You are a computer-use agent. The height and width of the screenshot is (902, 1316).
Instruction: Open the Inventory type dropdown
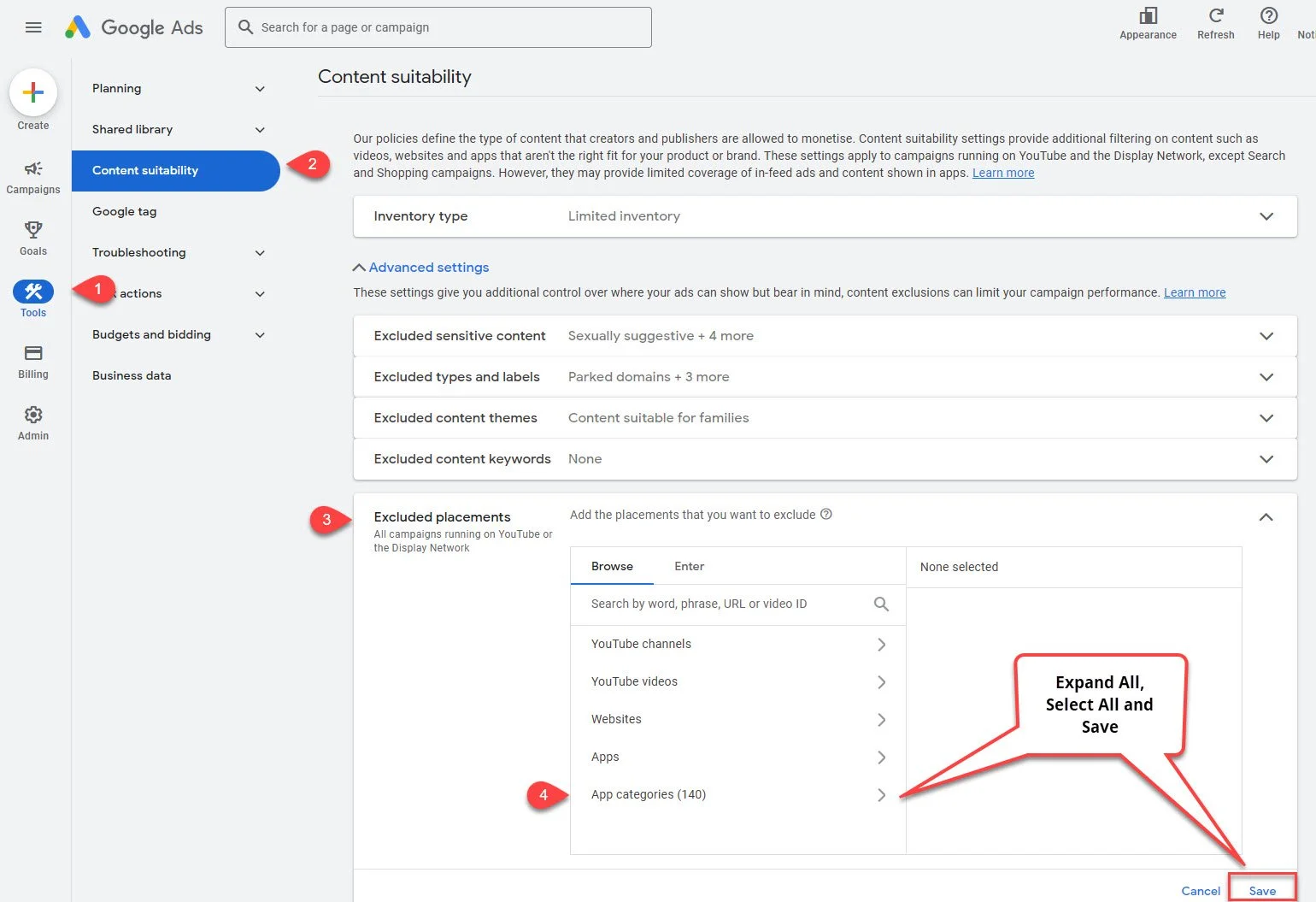pos(1266,216)
